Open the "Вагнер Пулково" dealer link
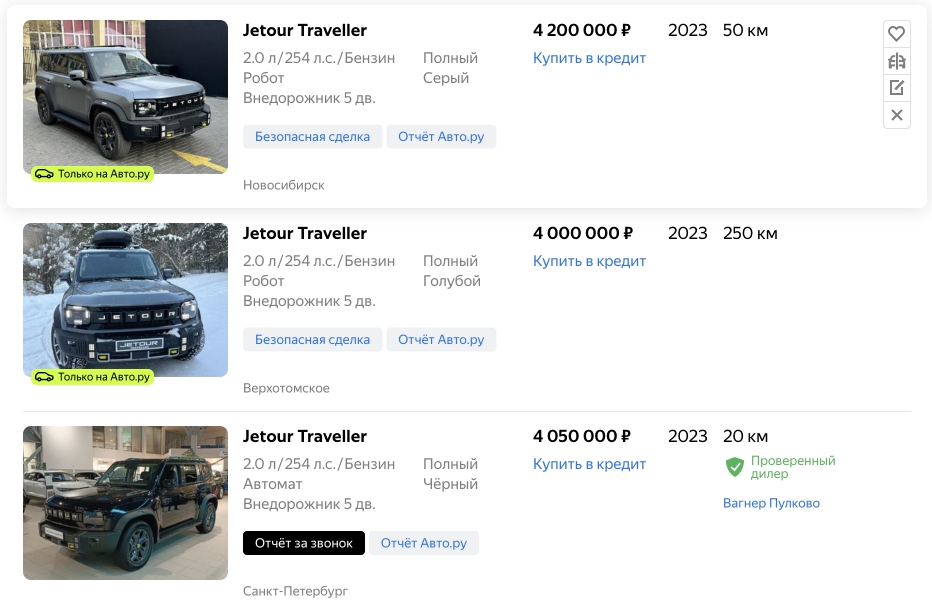The image size is (932, 606). point(771,503)
